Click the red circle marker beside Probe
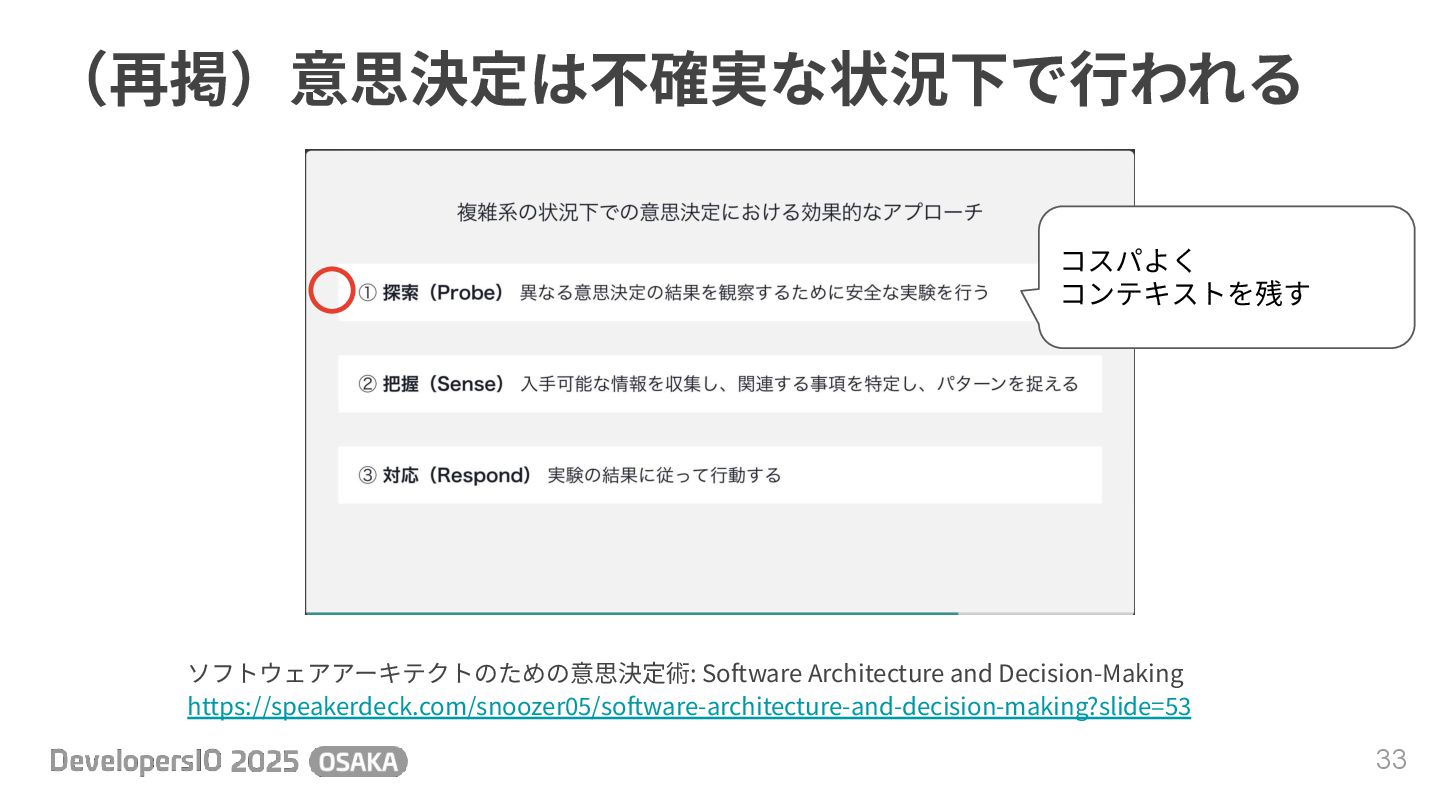 (331, 291)
